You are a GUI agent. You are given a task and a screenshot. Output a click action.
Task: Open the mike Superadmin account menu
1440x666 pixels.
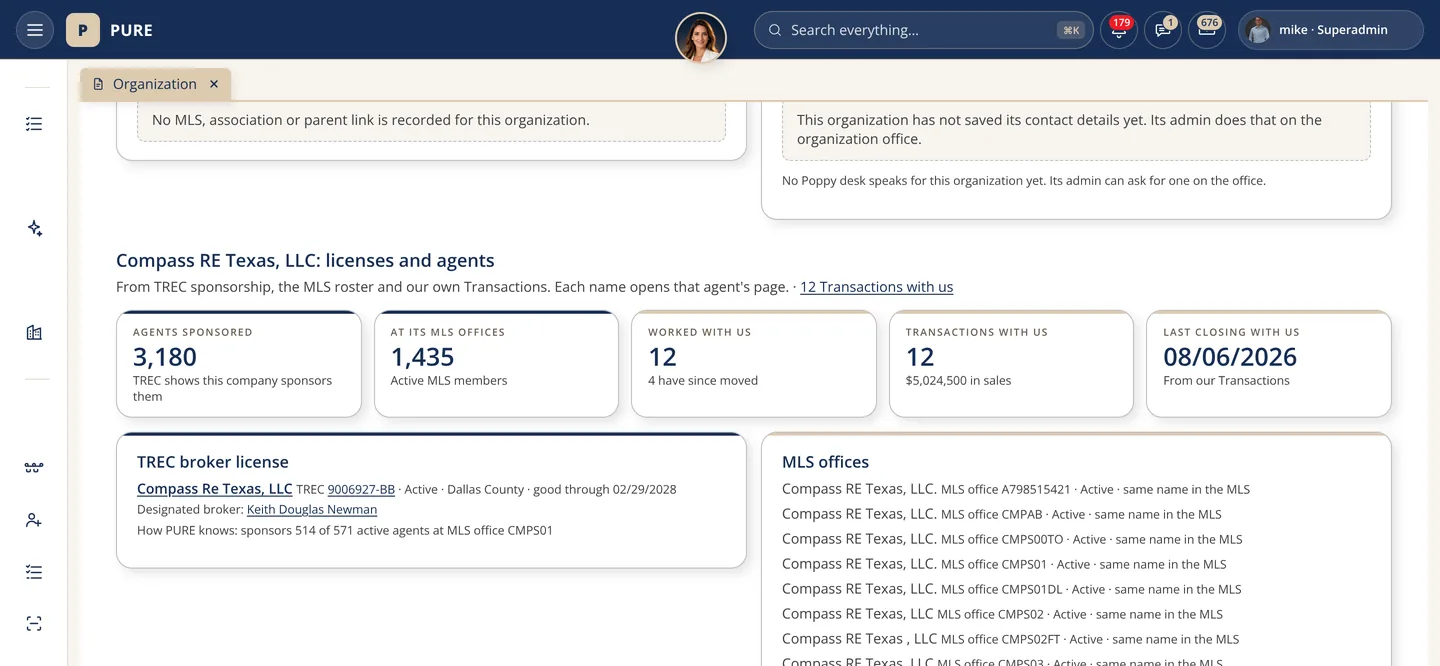pyautogui.click(x=1331, y=30)
